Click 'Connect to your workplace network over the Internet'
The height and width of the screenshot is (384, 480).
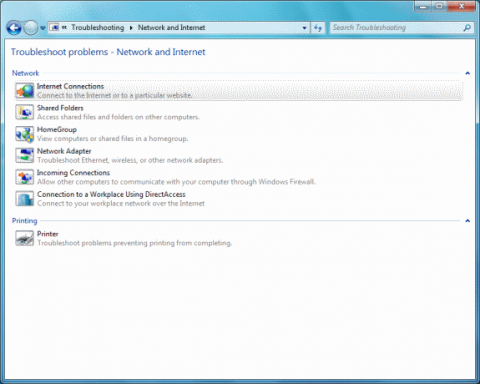tap(121, 203)
